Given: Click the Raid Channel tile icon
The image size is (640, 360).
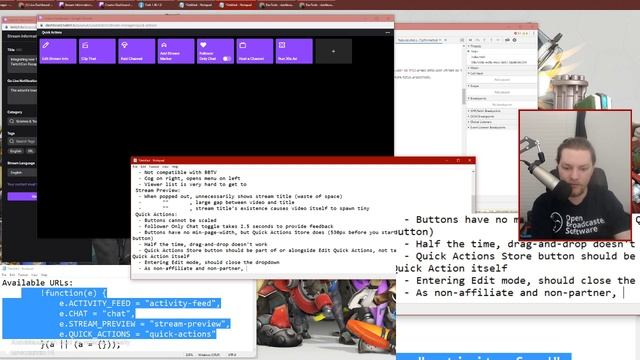Looking at the screenshot, I should click(x=124, y=45).
